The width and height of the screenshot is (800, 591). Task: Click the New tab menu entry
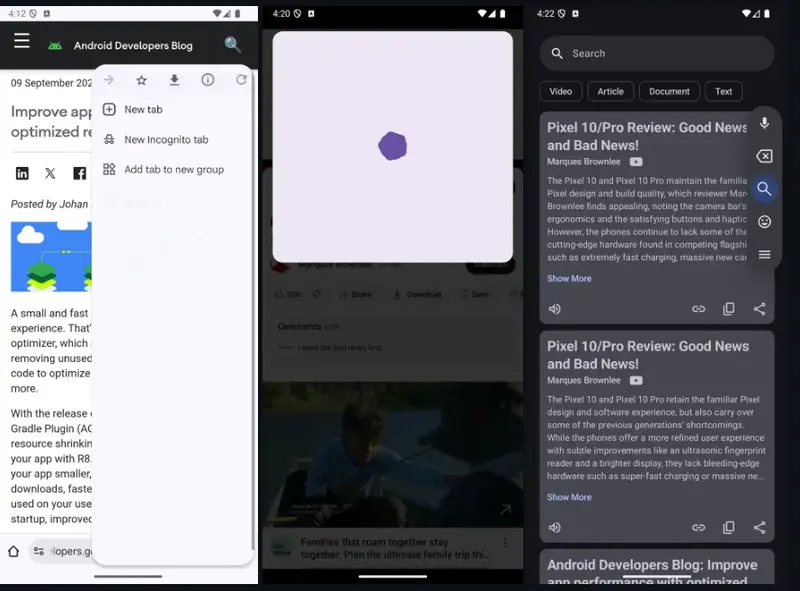click(x=143, y=110)
